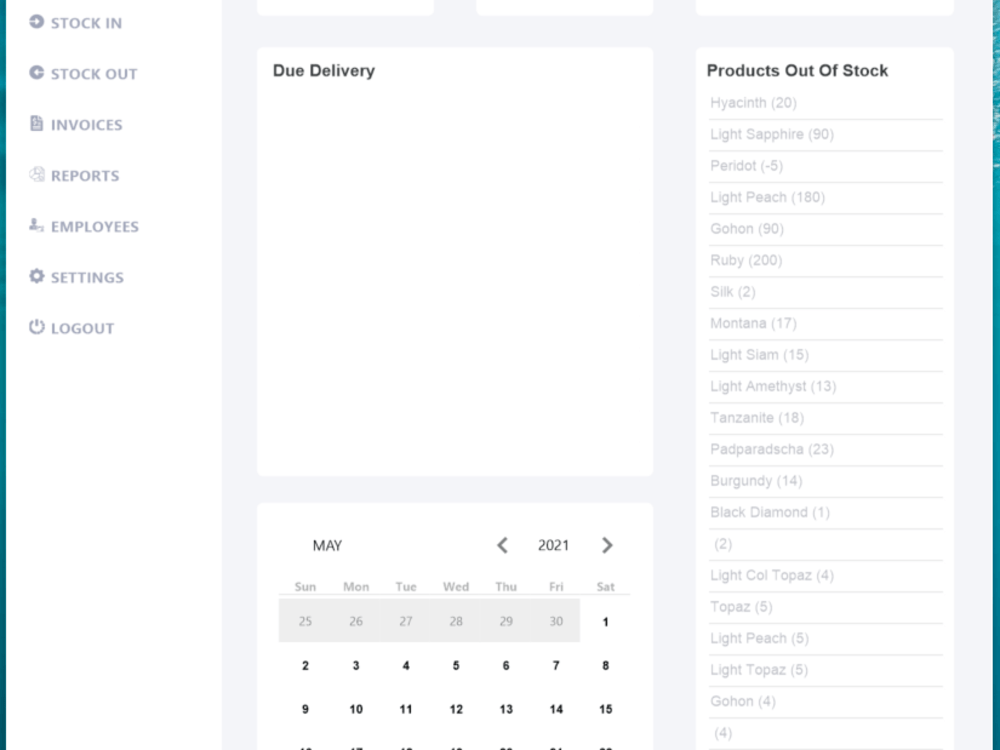The image size is (1000, 750).
Task: Click the Products Out Of Stock heading
Action: pos(797,71)
